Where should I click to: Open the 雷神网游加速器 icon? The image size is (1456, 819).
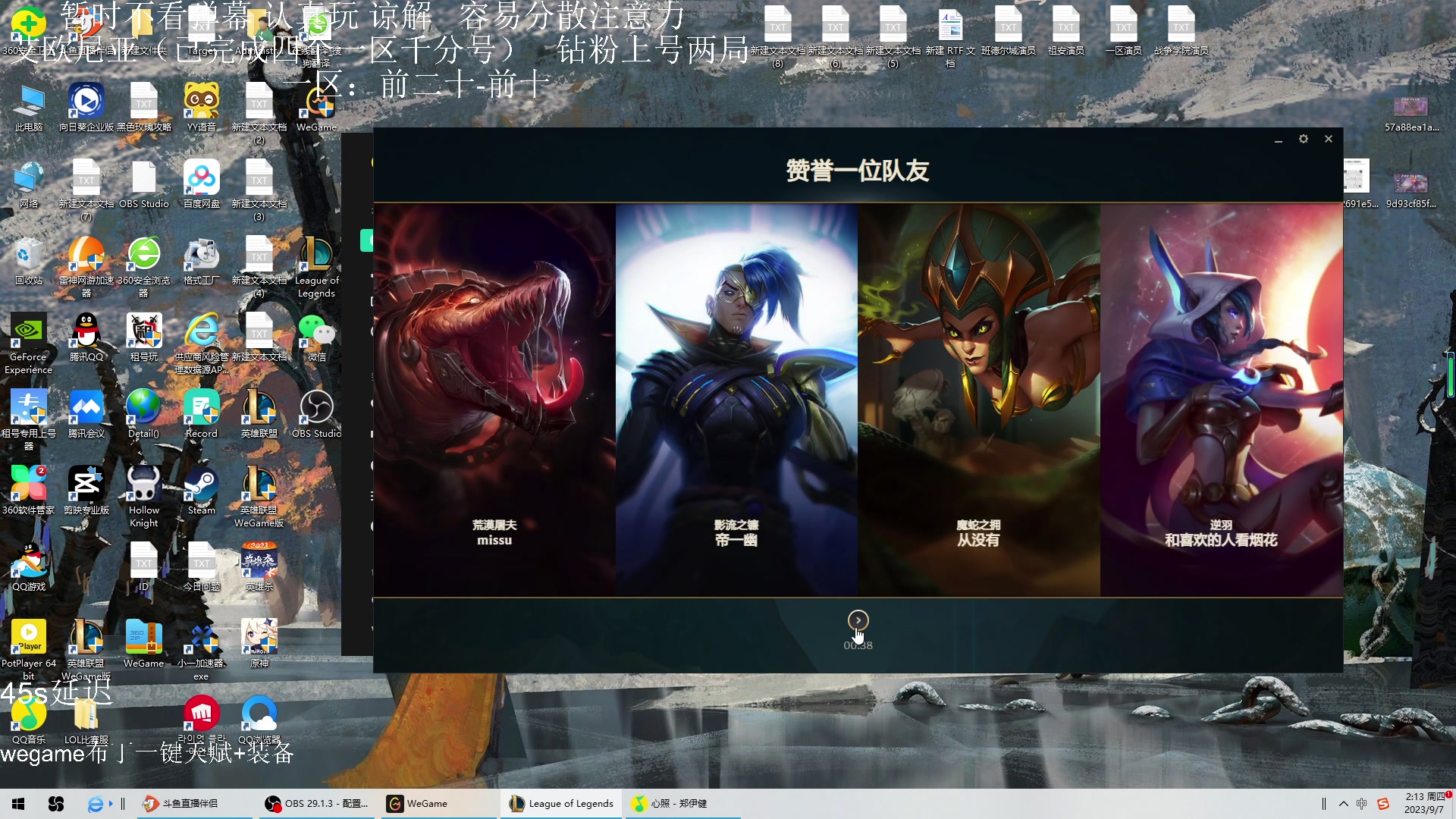pos(86,267)
